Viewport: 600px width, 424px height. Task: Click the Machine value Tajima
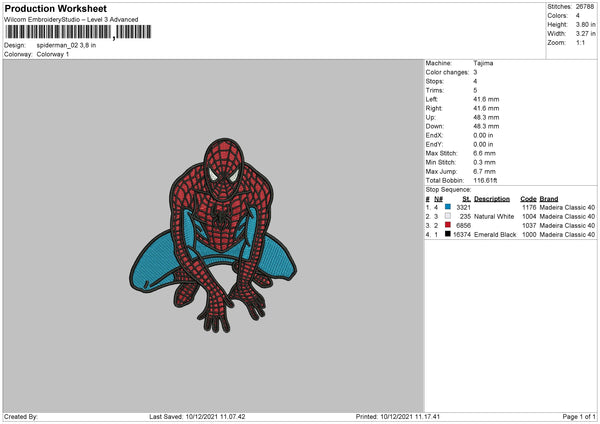[x=483, y=63]
